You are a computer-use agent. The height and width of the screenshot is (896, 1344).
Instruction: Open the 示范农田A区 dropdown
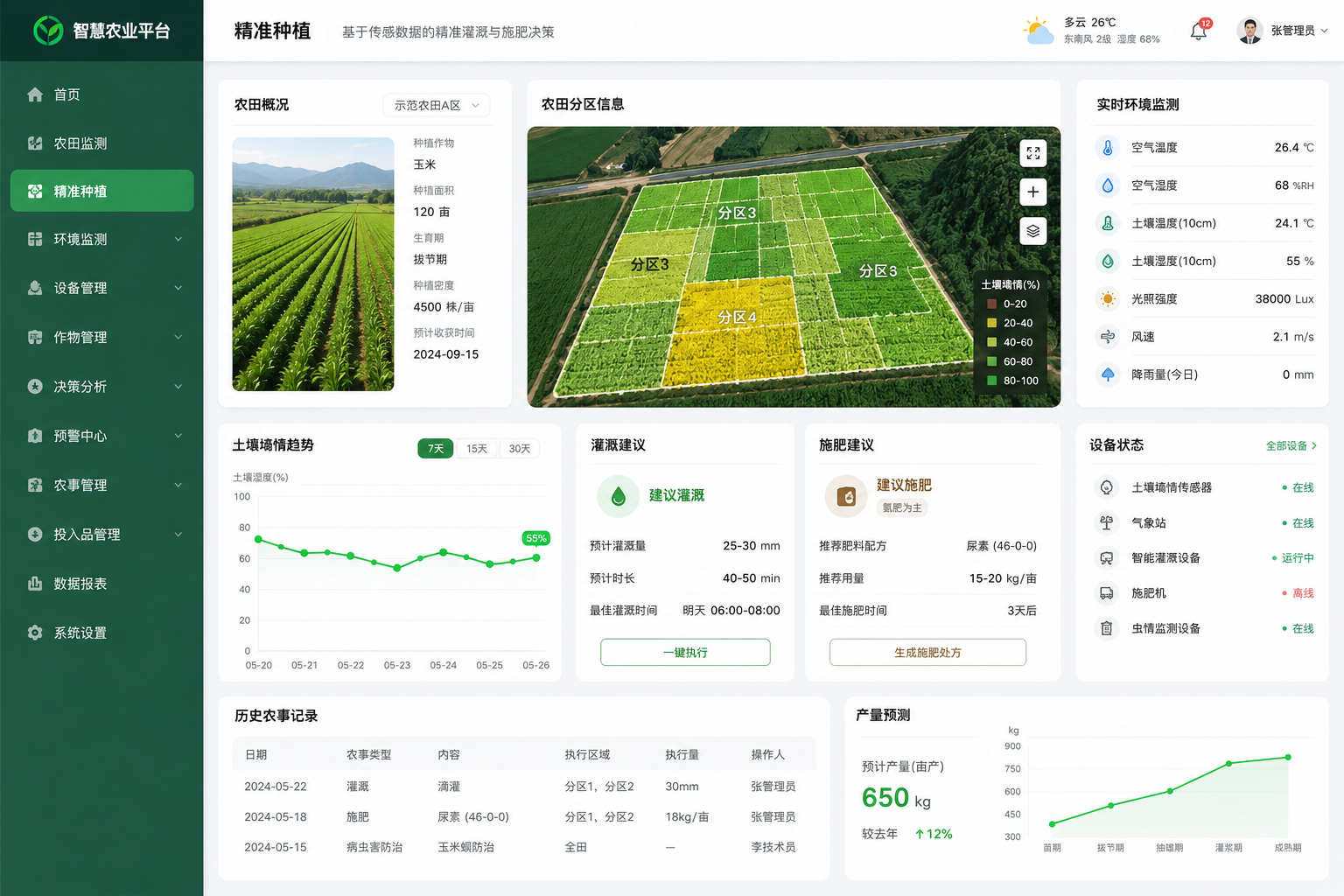tap(437, 105)
